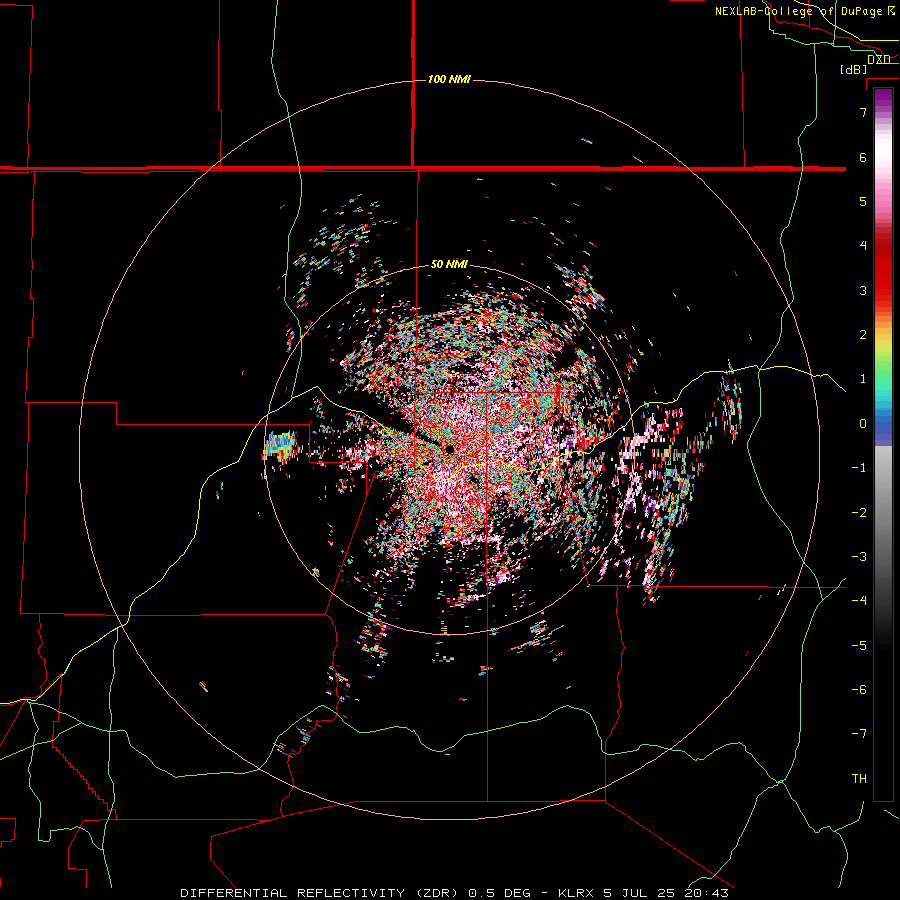Click the scale value 7
Screen dimensions: 900x900
point(863,112)
